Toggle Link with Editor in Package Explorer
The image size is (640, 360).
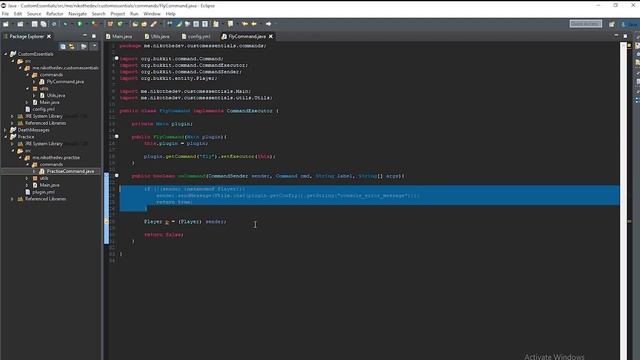pos(72,47)
